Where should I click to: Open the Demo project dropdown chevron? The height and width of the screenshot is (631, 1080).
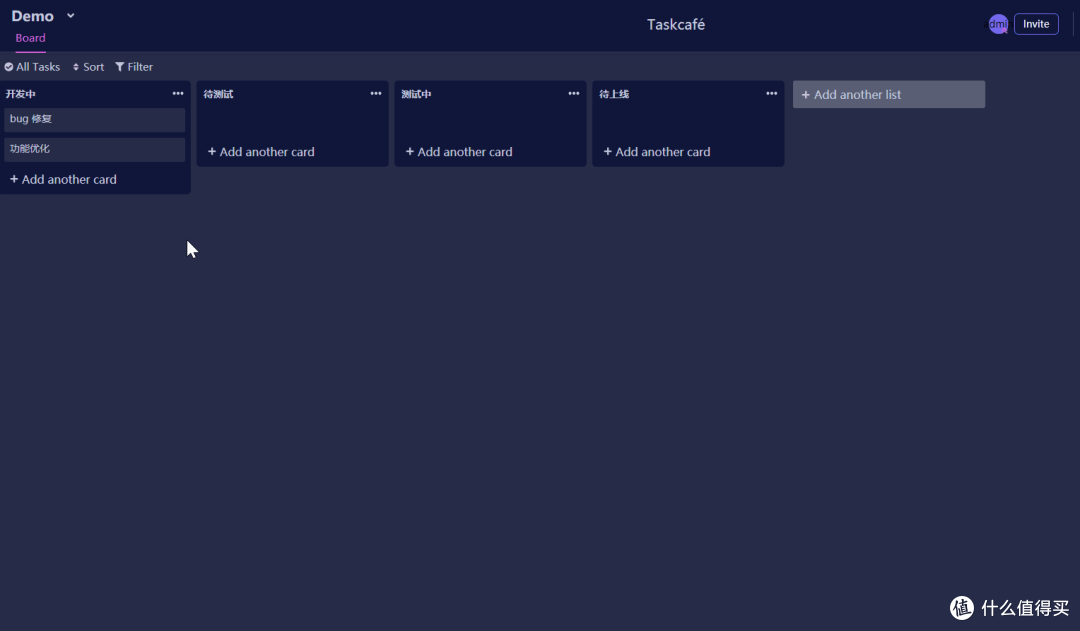(70, 15)
